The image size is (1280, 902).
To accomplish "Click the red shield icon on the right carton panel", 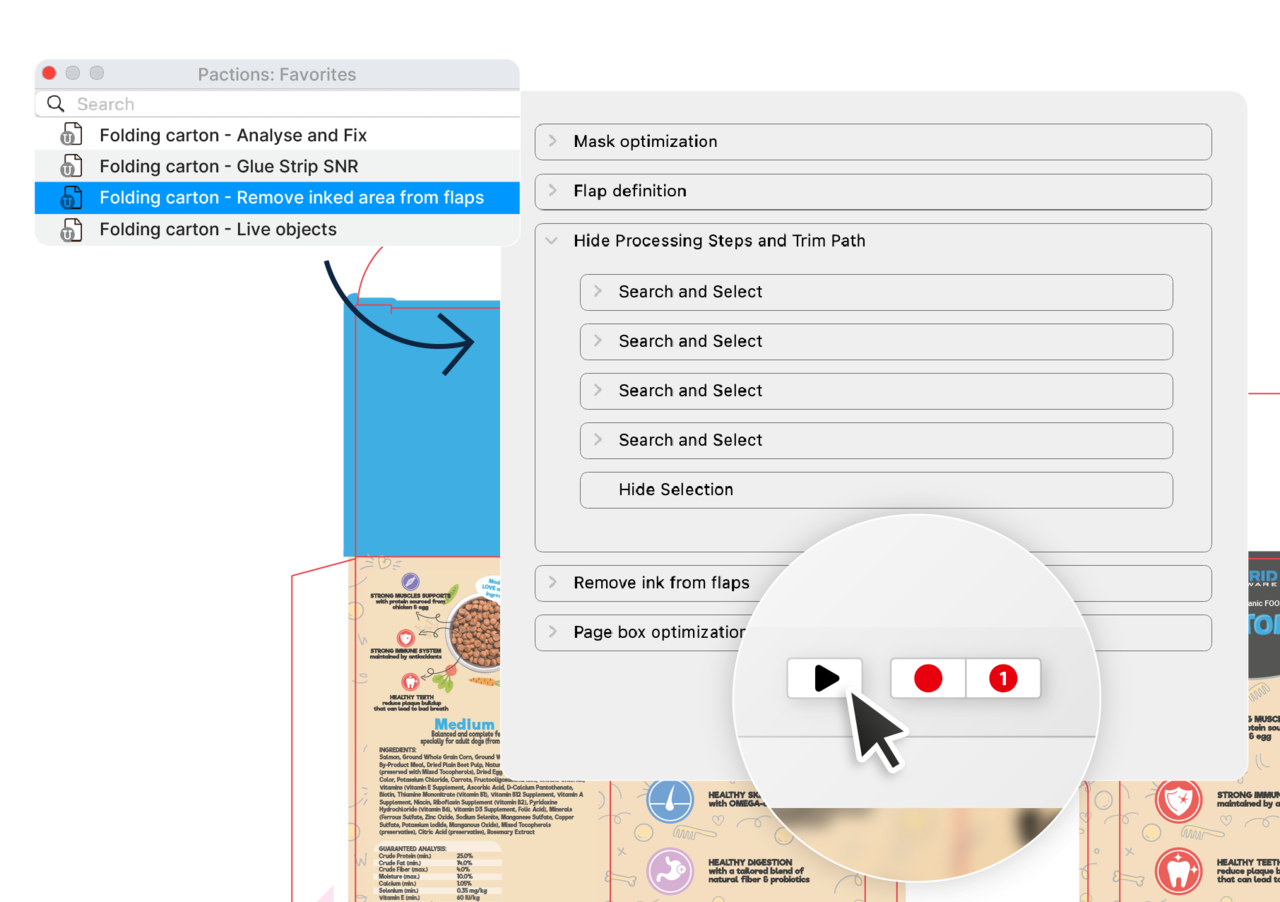I will 1178,801.
